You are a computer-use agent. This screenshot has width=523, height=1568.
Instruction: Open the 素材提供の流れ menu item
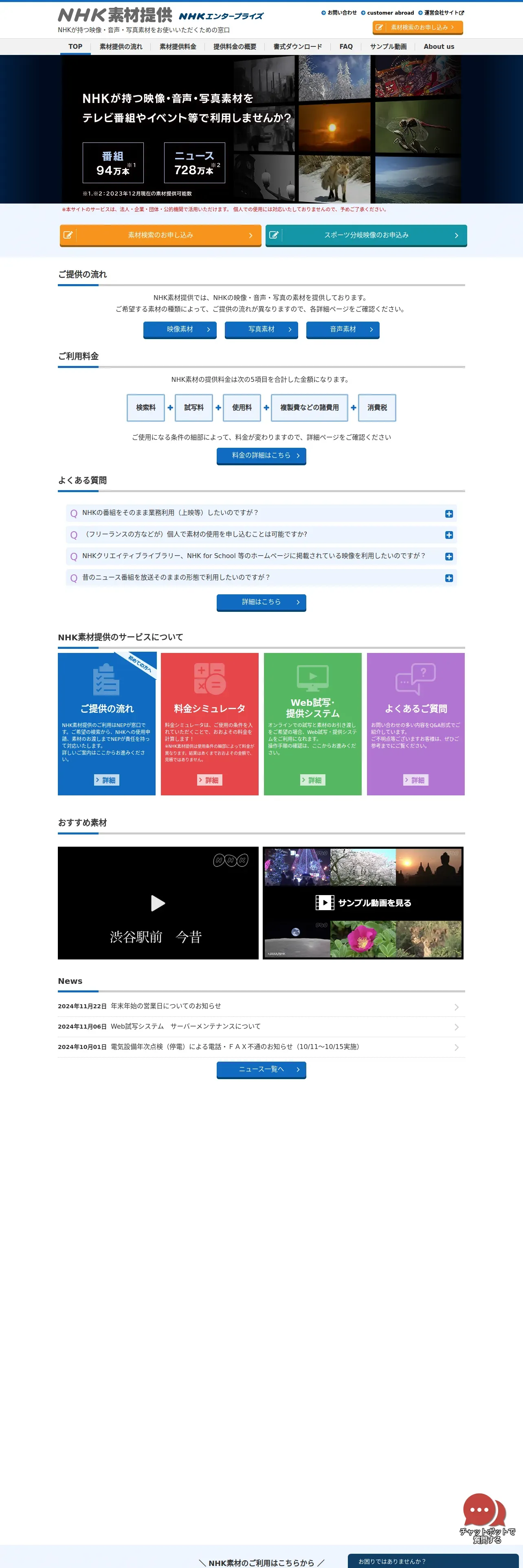[x=121, y=46]
